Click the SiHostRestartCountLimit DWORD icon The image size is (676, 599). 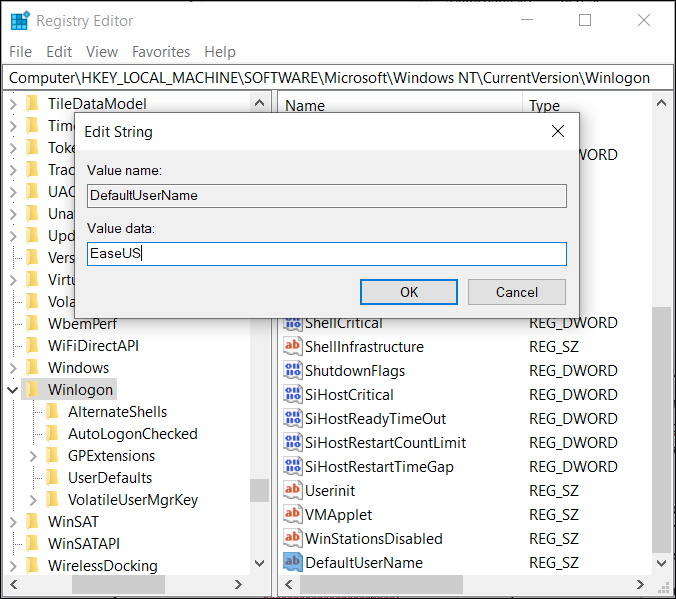pyautogui.click(x=292, y=442)
